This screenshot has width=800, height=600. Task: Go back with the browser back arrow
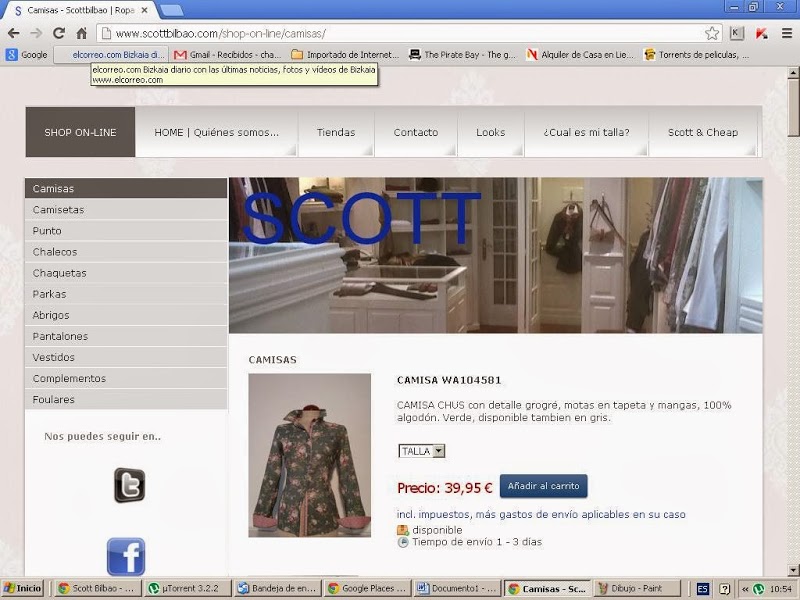click(14, 34)
